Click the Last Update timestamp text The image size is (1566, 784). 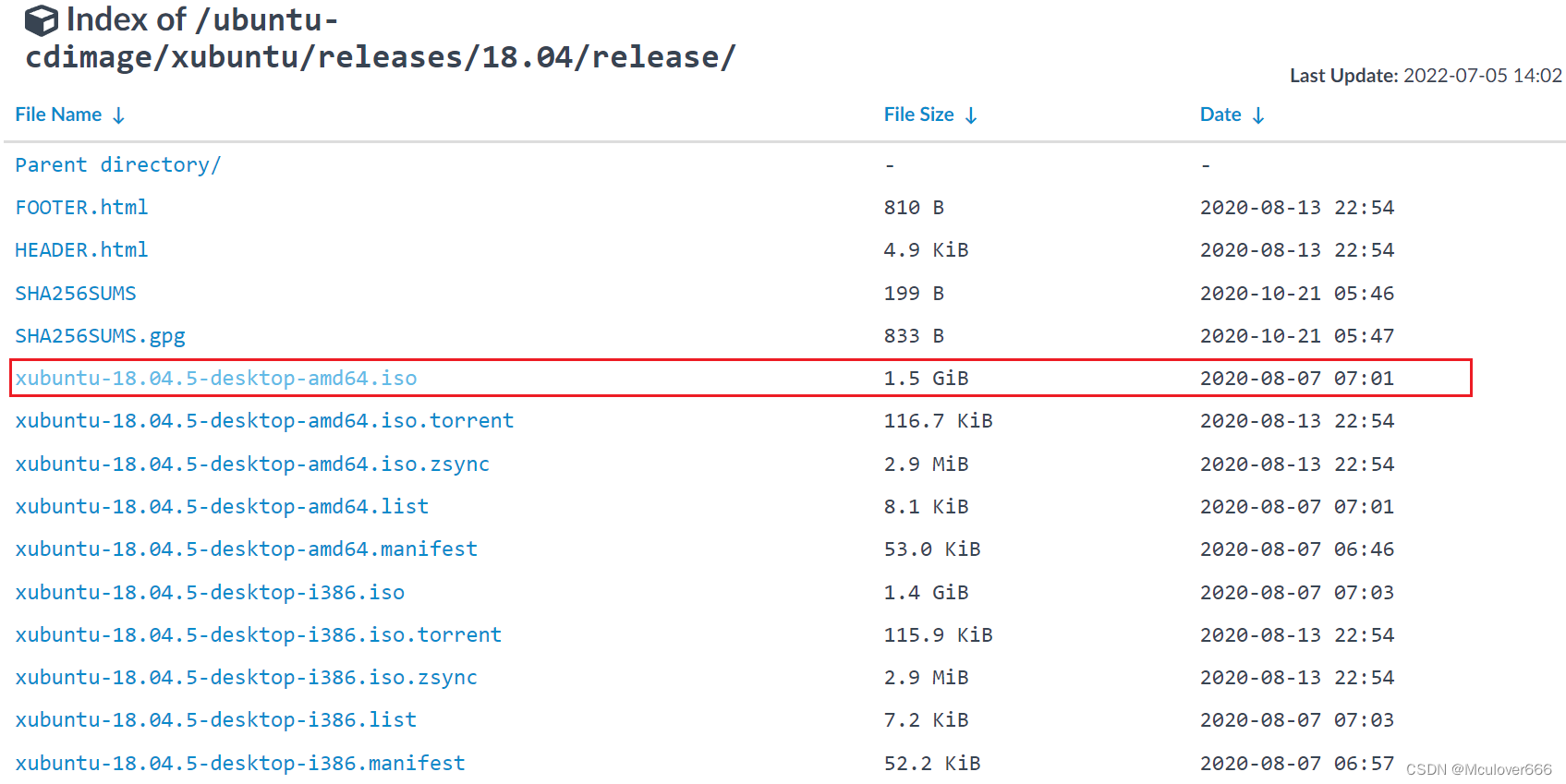1426,76
